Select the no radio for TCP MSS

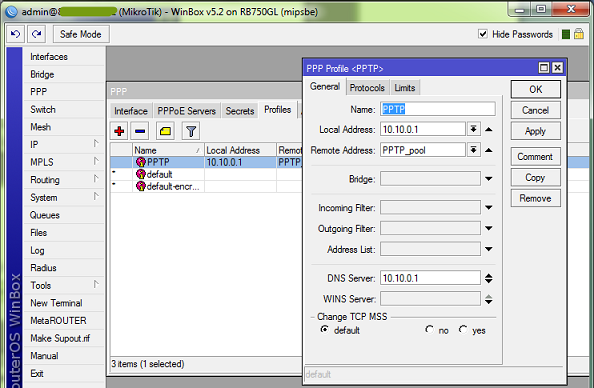pos(429,330)
